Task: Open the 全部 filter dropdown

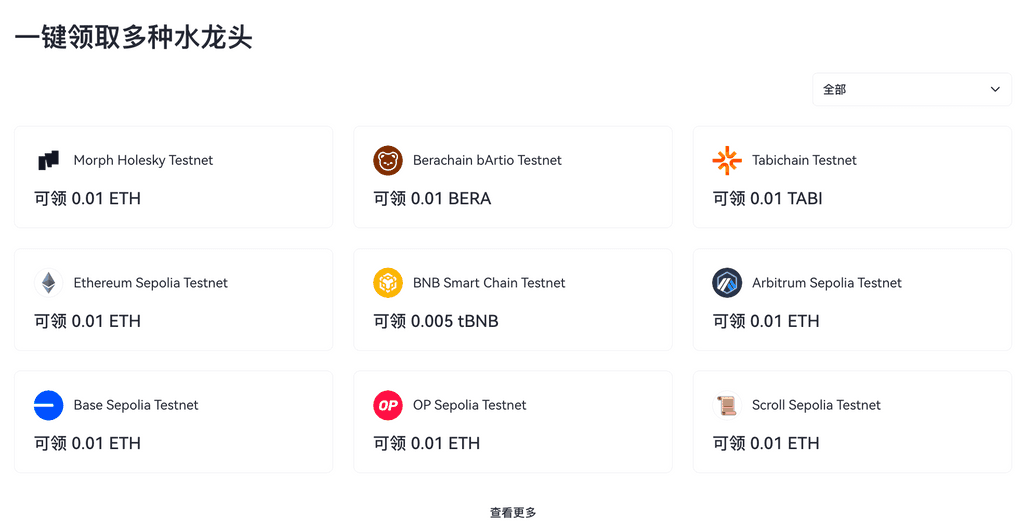Action: pyautogui.click(x=911, y=90)
